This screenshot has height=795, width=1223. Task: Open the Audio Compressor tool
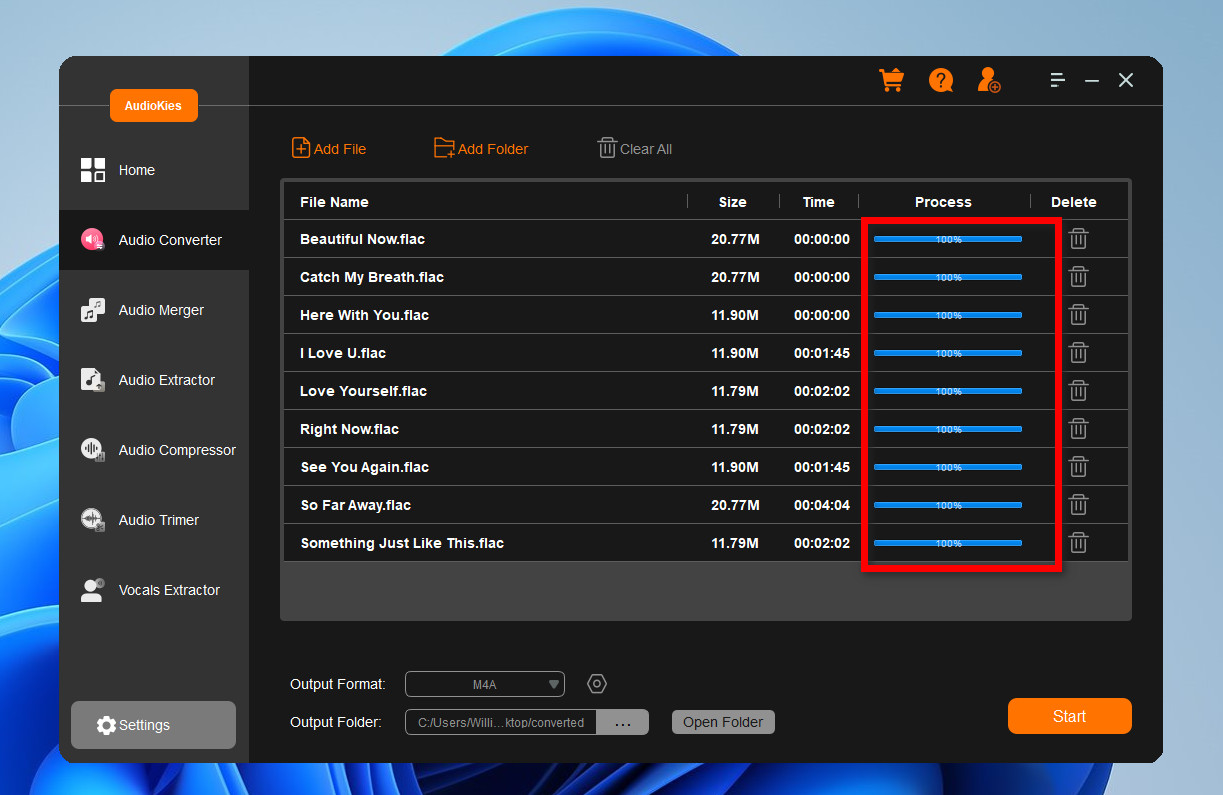pyautogui.click(x=154, y=450)
